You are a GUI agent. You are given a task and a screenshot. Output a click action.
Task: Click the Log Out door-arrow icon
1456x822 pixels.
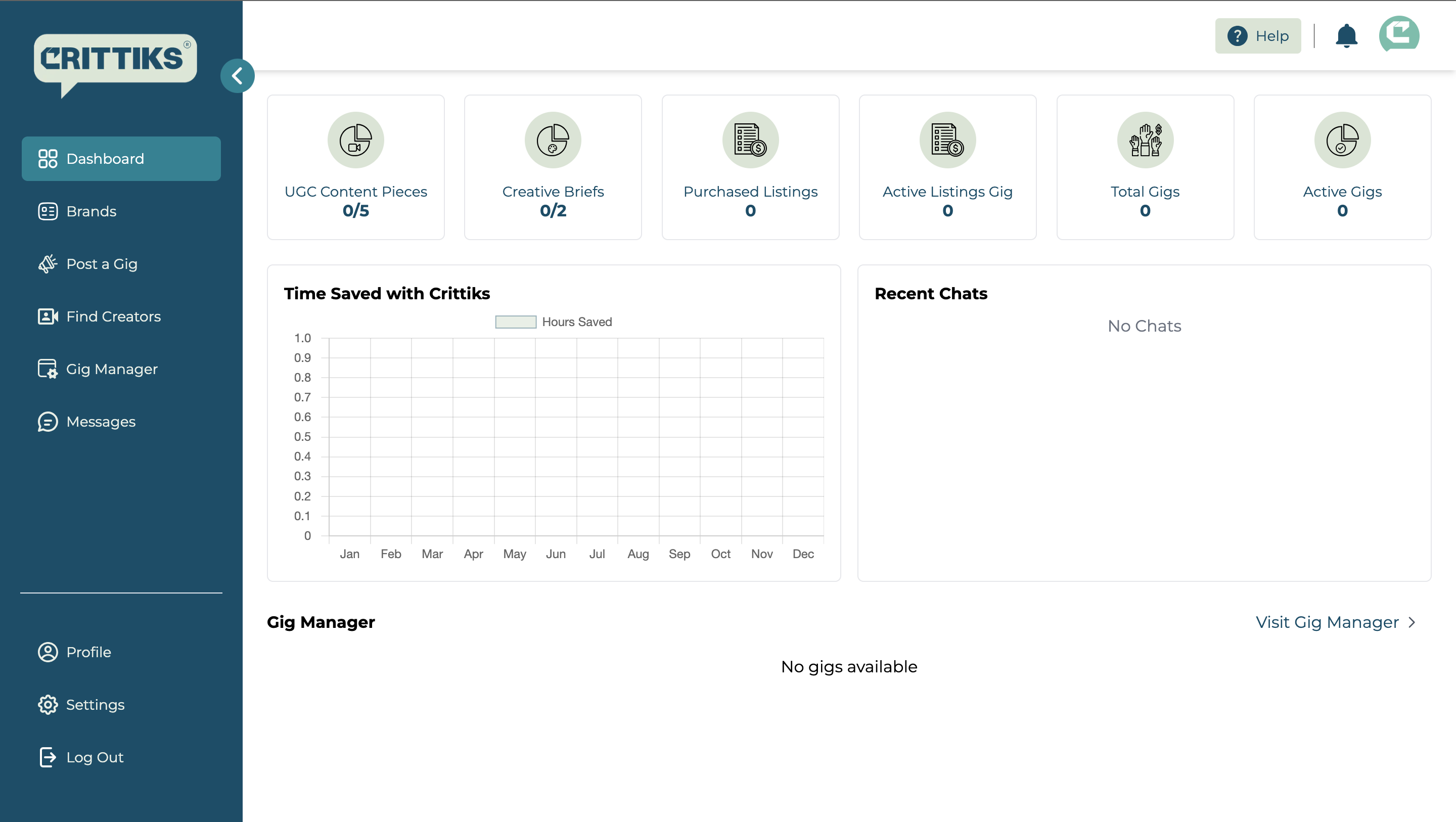[48, 758]
